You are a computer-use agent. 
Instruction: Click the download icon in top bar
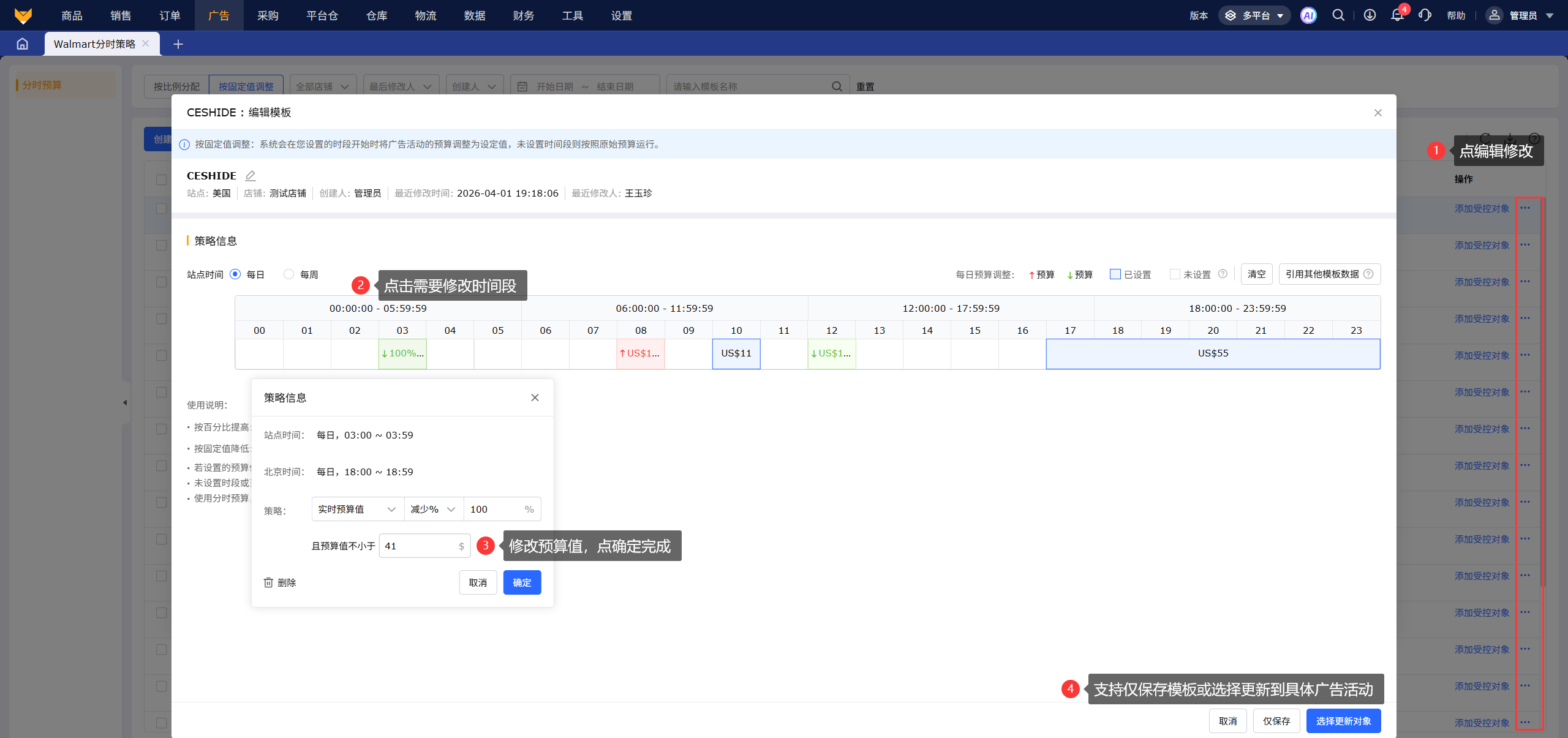point(1370,15)
